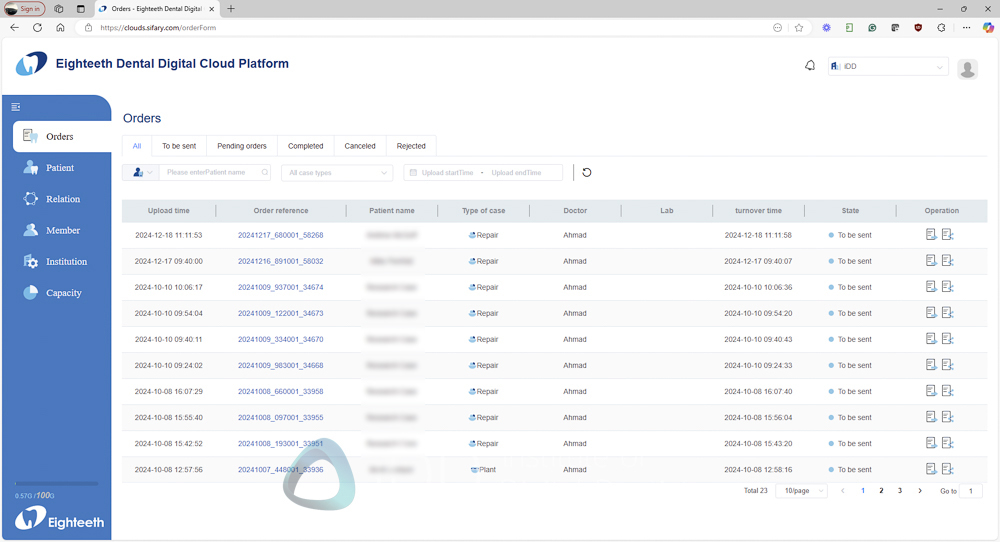
Task: Open order reference 20241009_937001_34674
Action: [x=280, y=287]
